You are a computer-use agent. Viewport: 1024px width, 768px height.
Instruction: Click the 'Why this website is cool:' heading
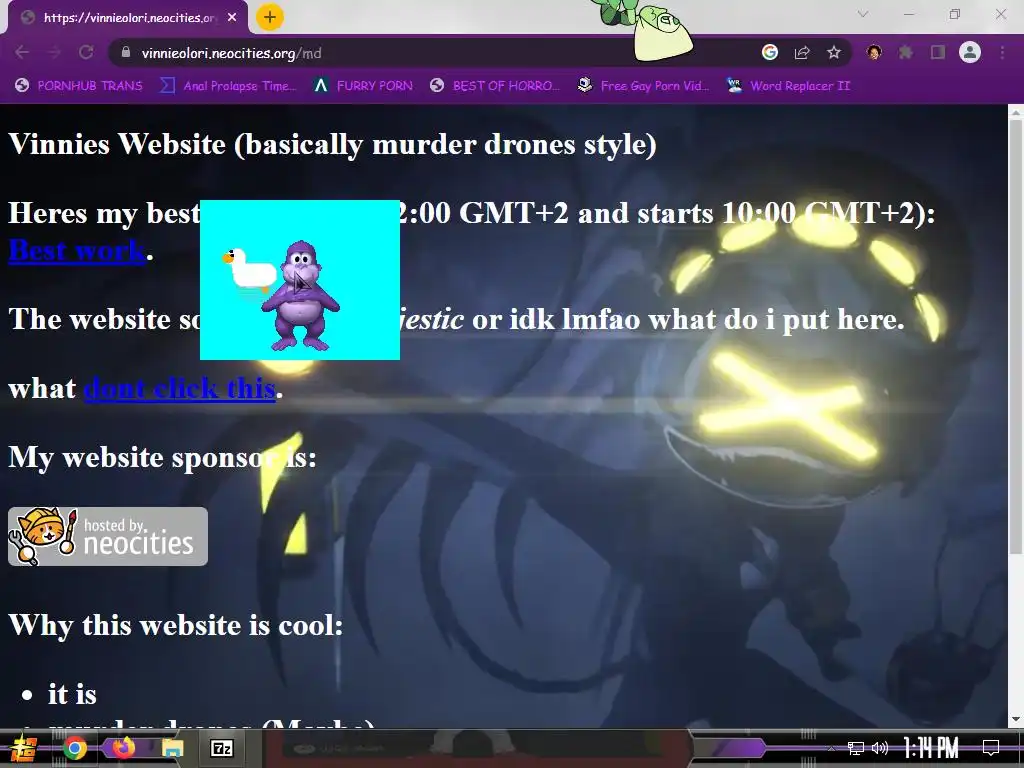[176, 624]
